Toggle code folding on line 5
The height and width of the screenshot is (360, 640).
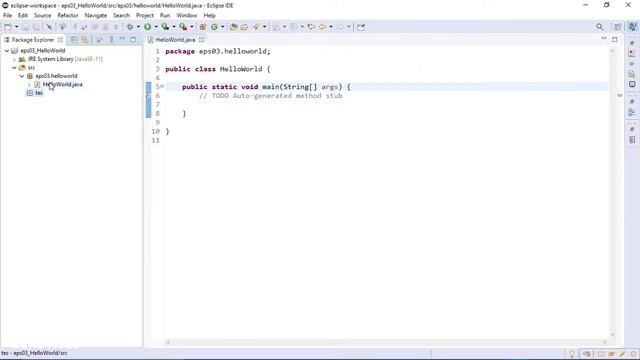(162, 87)
